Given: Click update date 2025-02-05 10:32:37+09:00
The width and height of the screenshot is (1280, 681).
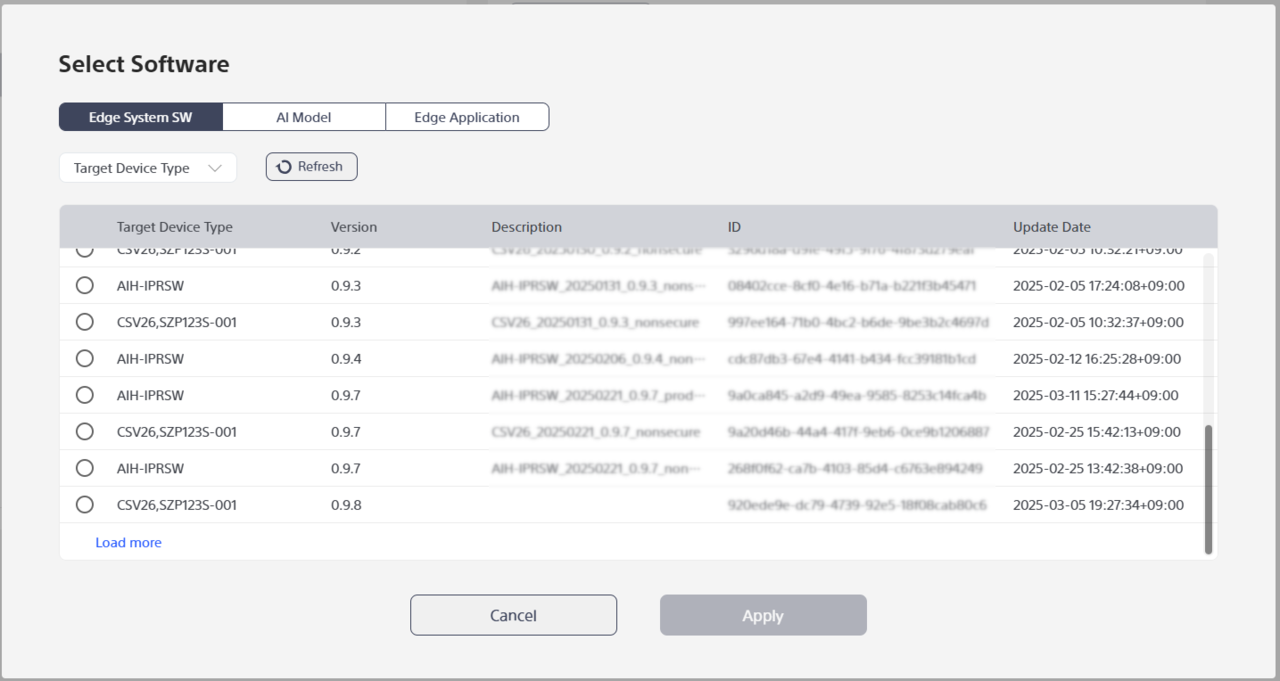Looking at the screenshot, I should pos(1098,322).
